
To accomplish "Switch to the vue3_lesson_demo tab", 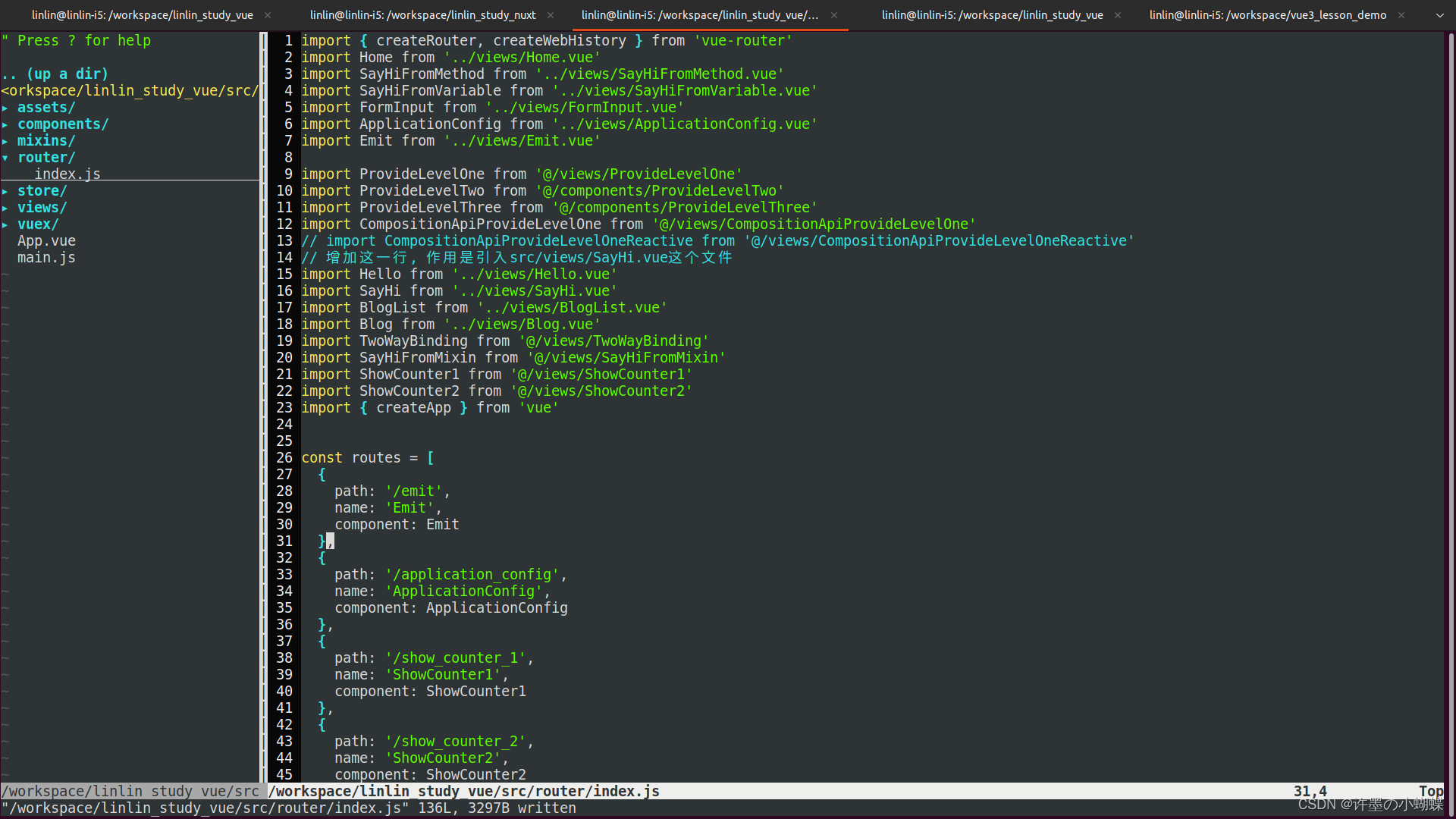I will [1267, 15].
